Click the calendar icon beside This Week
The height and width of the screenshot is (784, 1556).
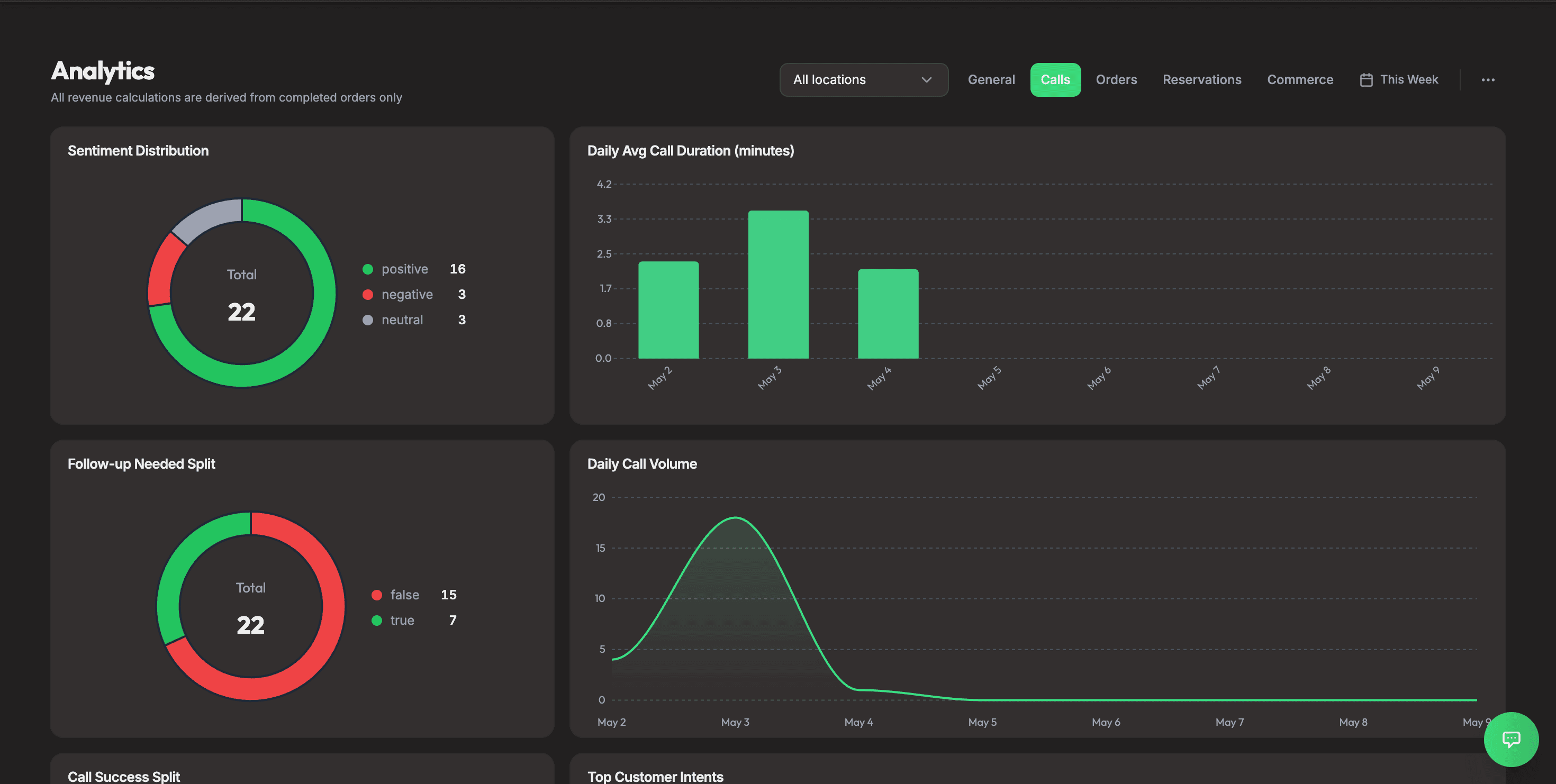pos(1367,80)
